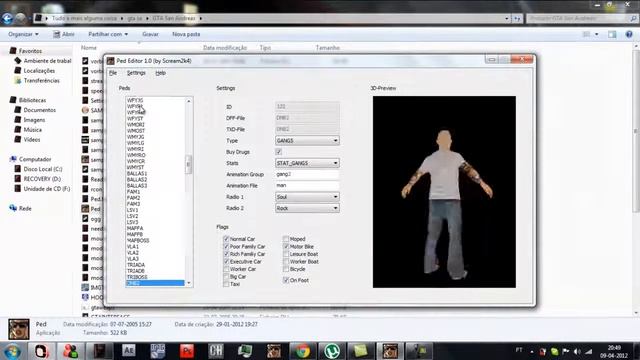
Task: Open the CH taskbar application
Action: [216, 351]
